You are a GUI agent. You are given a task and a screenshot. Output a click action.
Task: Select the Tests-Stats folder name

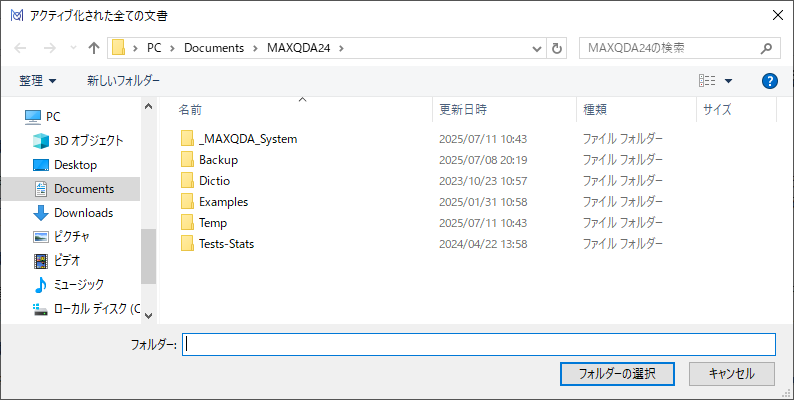pyautogui.click(x=226, y=244)
